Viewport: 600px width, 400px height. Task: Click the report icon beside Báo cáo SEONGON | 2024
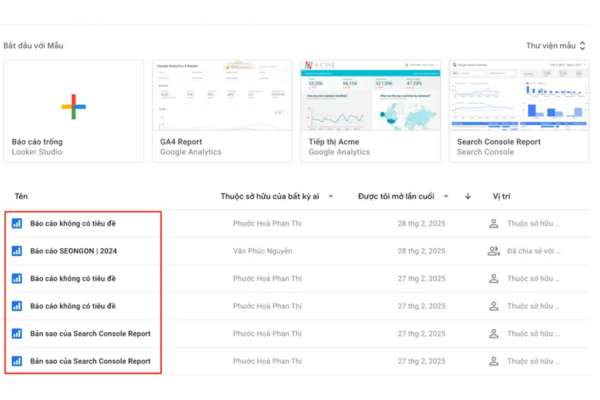pos(17,251)
